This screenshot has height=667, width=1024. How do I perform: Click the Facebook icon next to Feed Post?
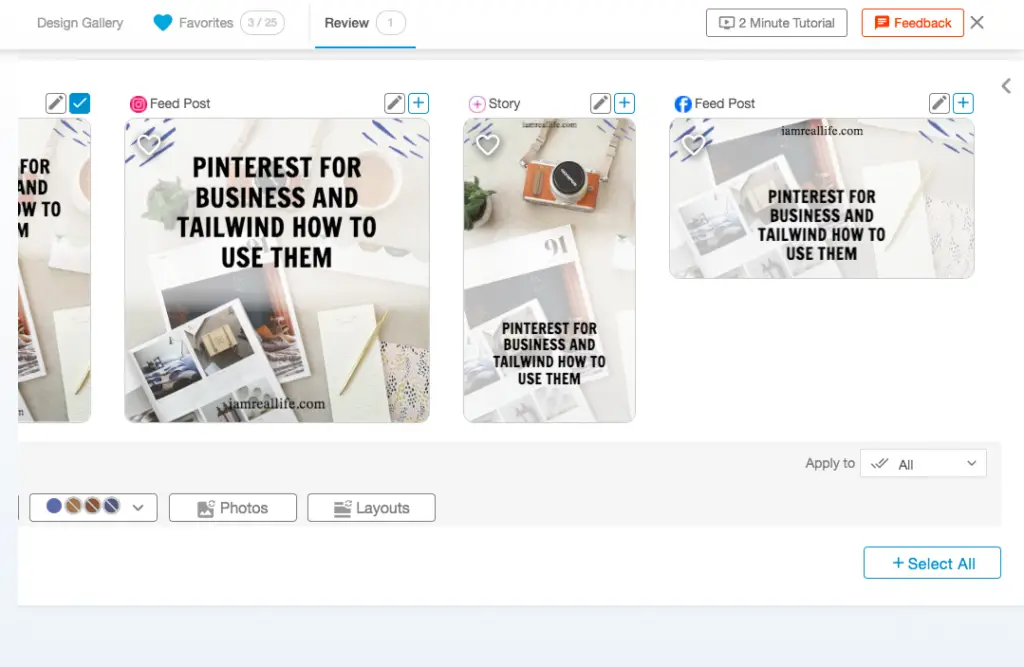[x=683, y=104]
